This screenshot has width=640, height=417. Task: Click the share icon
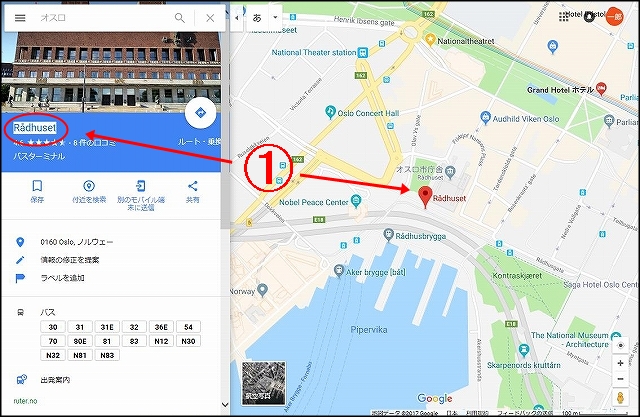[x=193, y=186]
